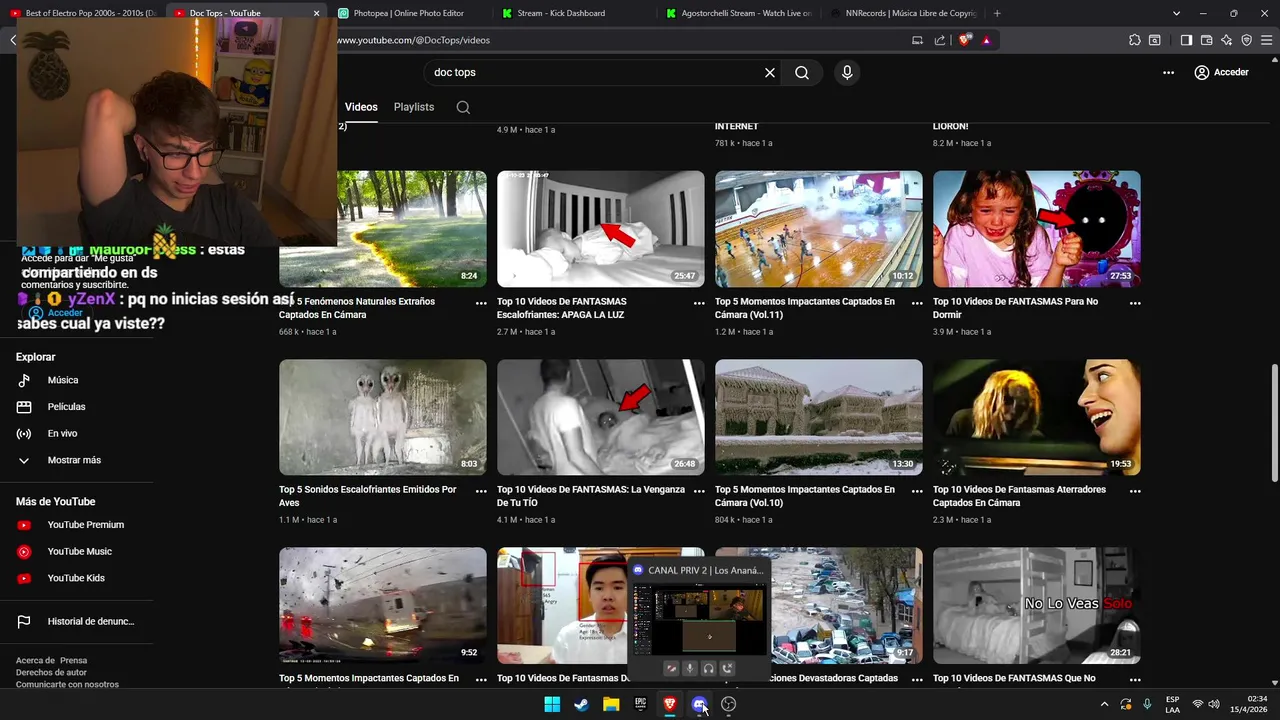Screen dimensions: 1280x720
Task: Search within the channel using magnifier icon
Action: point(463,107)
